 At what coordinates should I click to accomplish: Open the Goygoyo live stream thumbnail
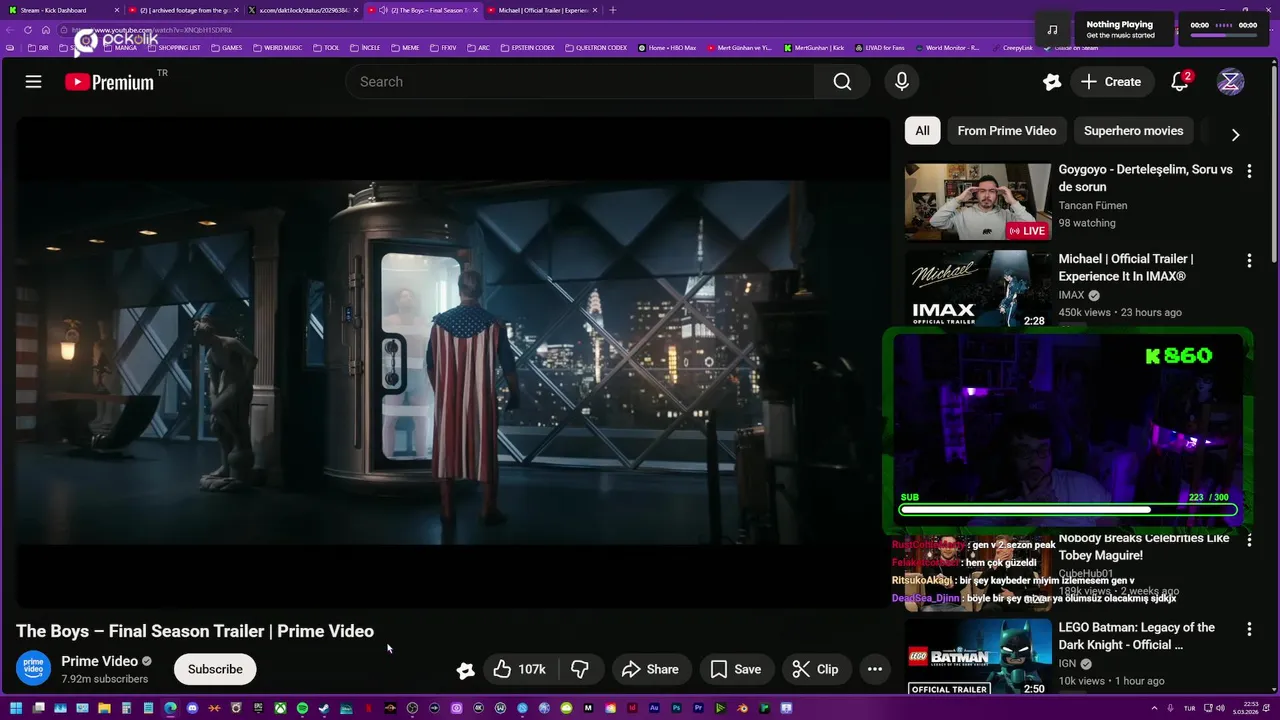tap(978, 202)
